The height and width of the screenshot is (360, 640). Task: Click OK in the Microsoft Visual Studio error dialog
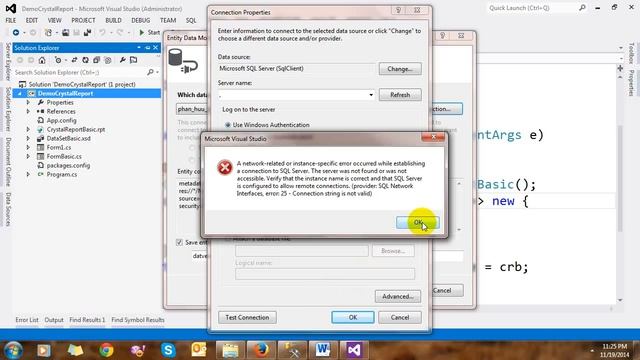tap(418, 222)
